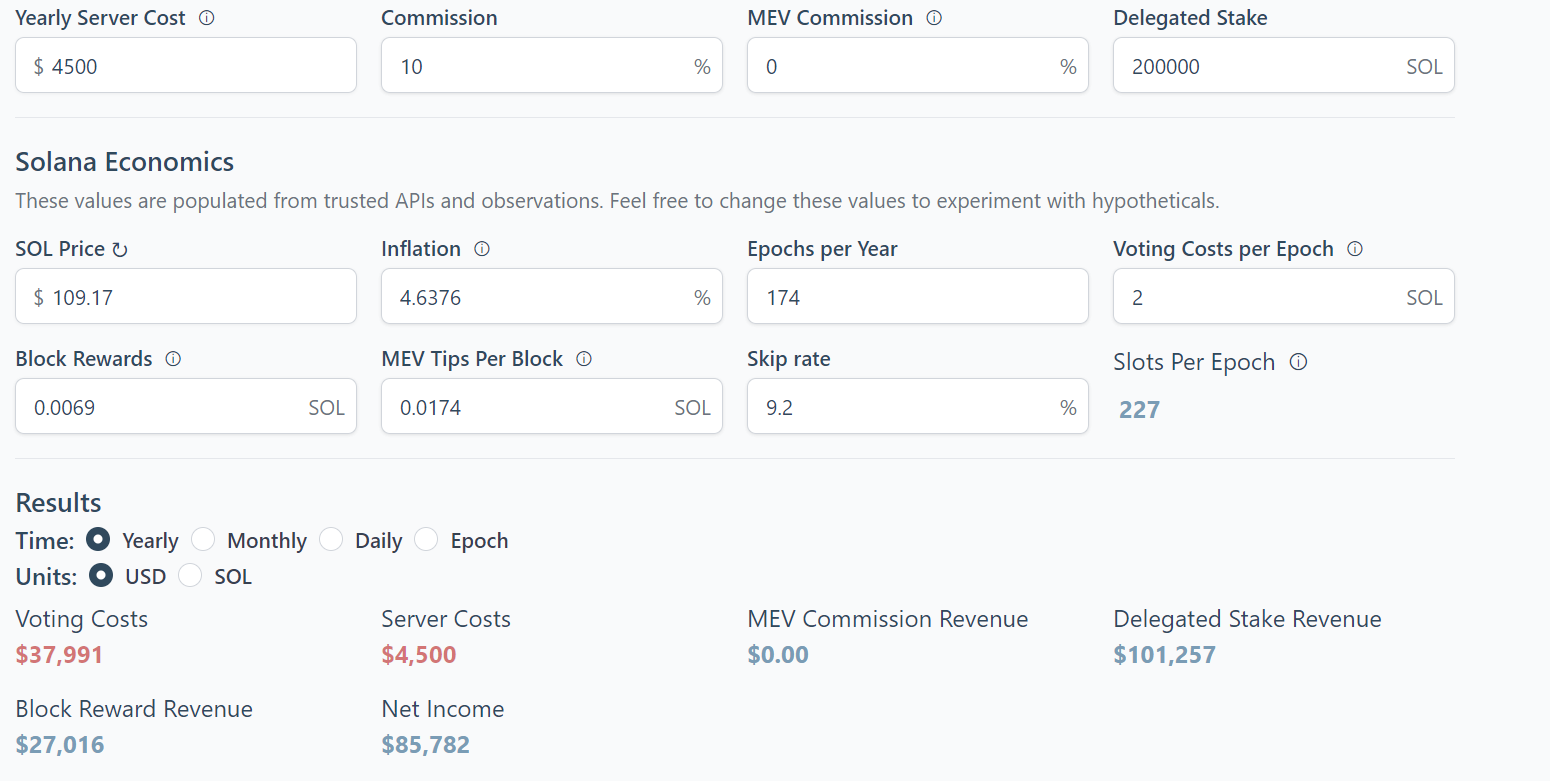Click the MEV Commission Revenue value $0.00
The width and height of the screenshot is (1550, 781).
click(778, 655)
